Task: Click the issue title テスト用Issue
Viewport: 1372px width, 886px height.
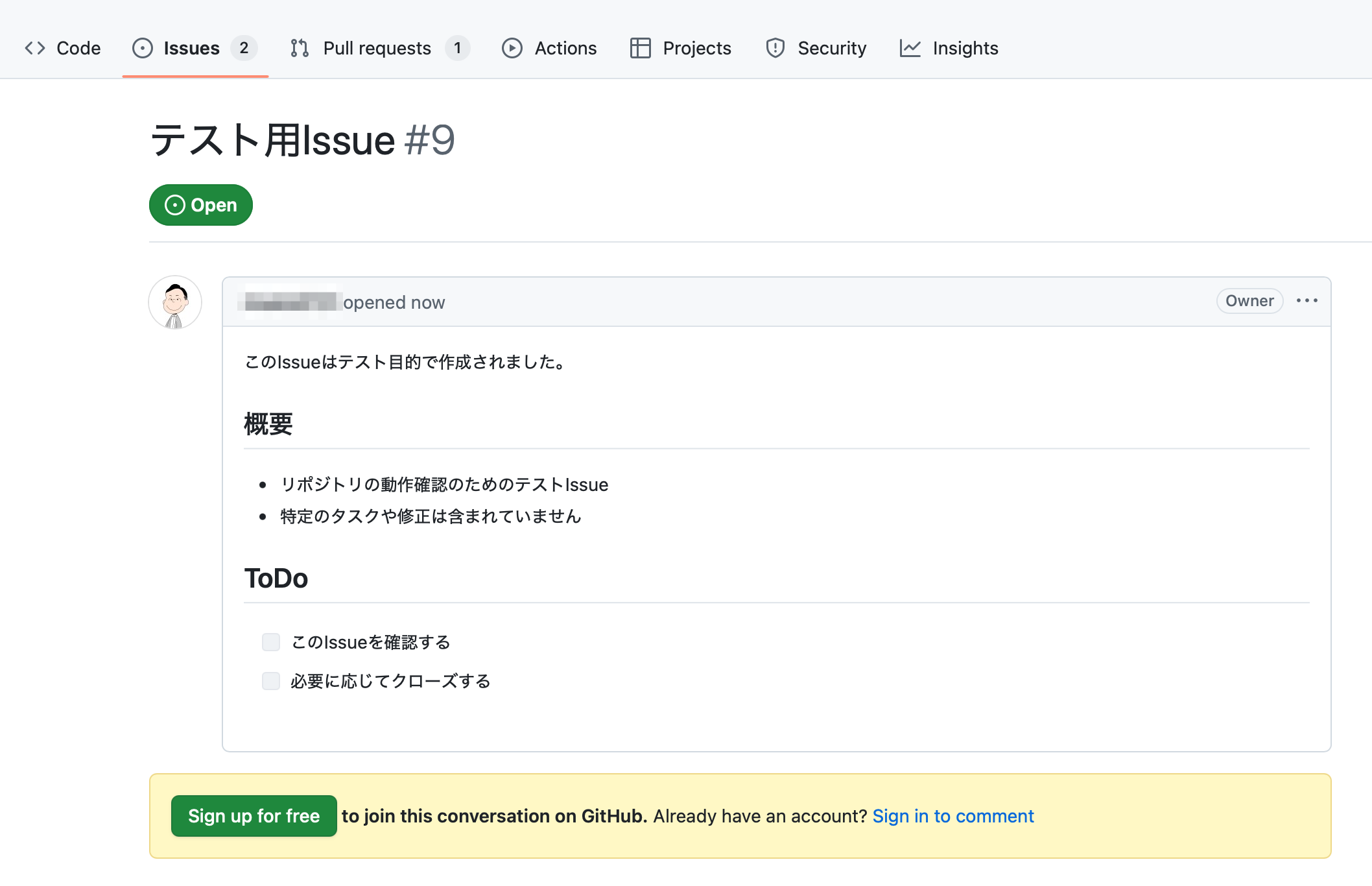Action: pos(273,140)
